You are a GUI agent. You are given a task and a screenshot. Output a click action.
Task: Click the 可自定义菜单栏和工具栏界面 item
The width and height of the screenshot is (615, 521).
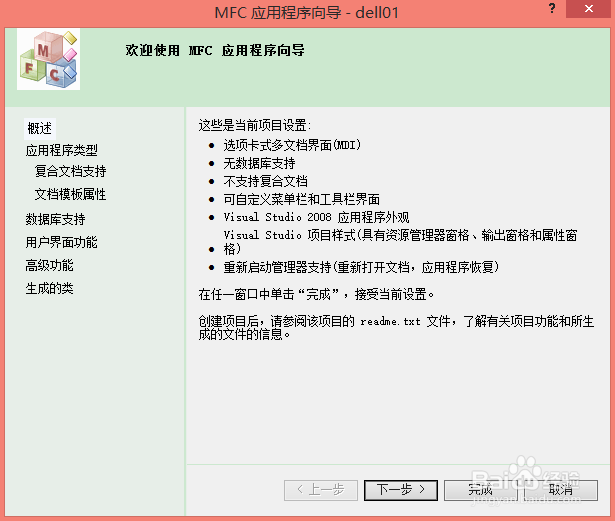tap(302, 199)
